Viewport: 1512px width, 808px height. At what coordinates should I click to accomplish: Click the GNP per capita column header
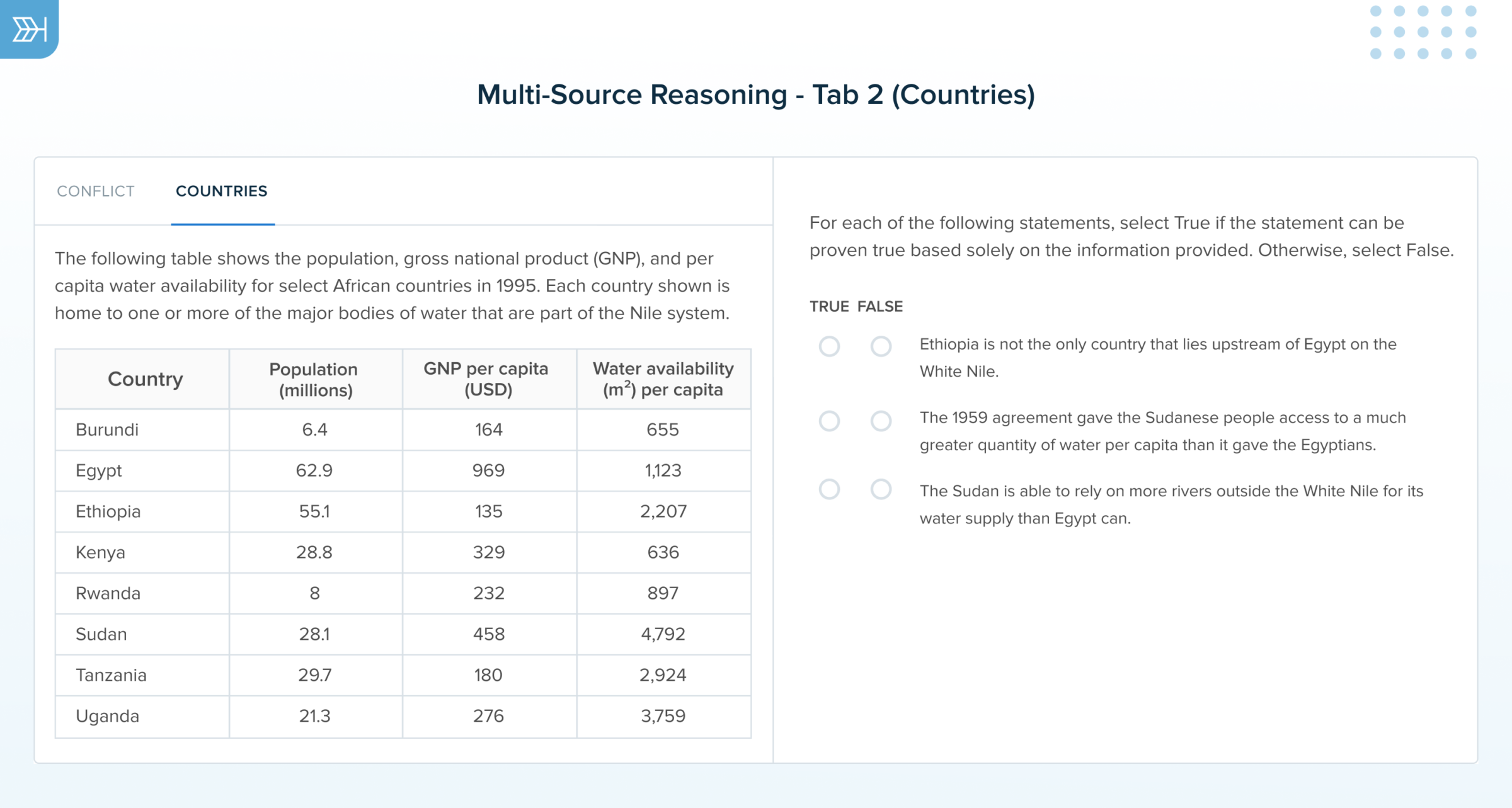tap(486, 378)
